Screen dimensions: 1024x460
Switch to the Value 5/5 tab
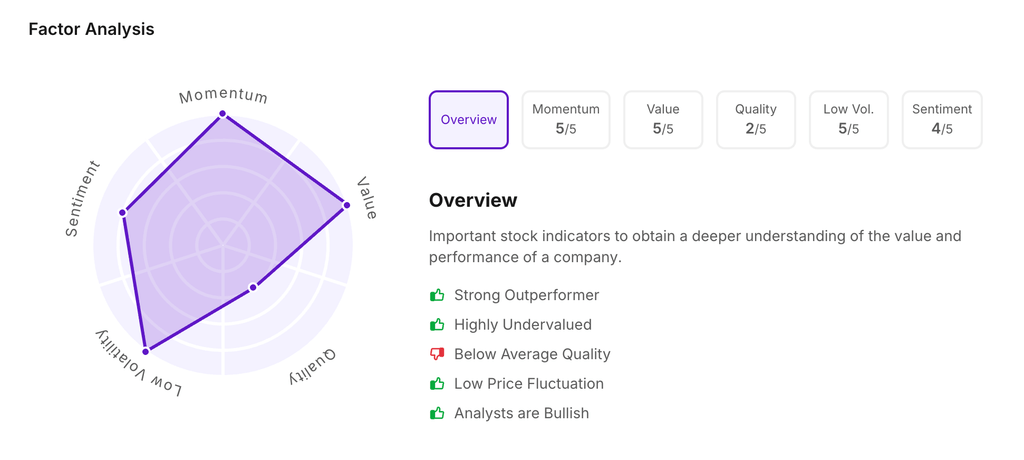coord(663,120)
